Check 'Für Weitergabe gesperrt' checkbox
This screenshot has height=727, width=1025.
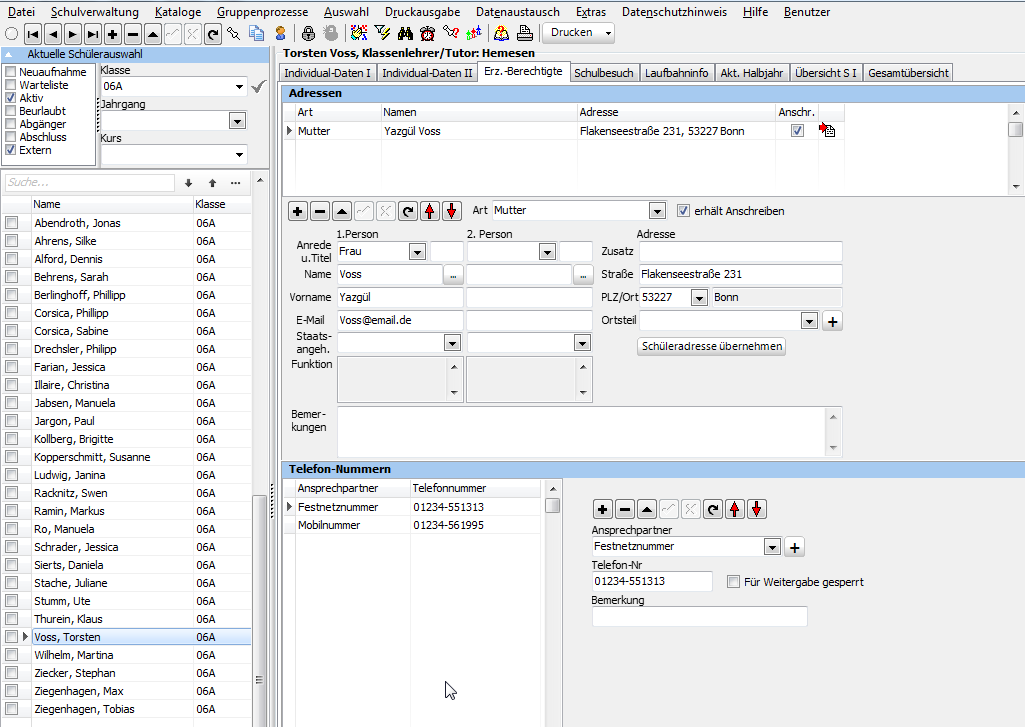tap(733, 582)
